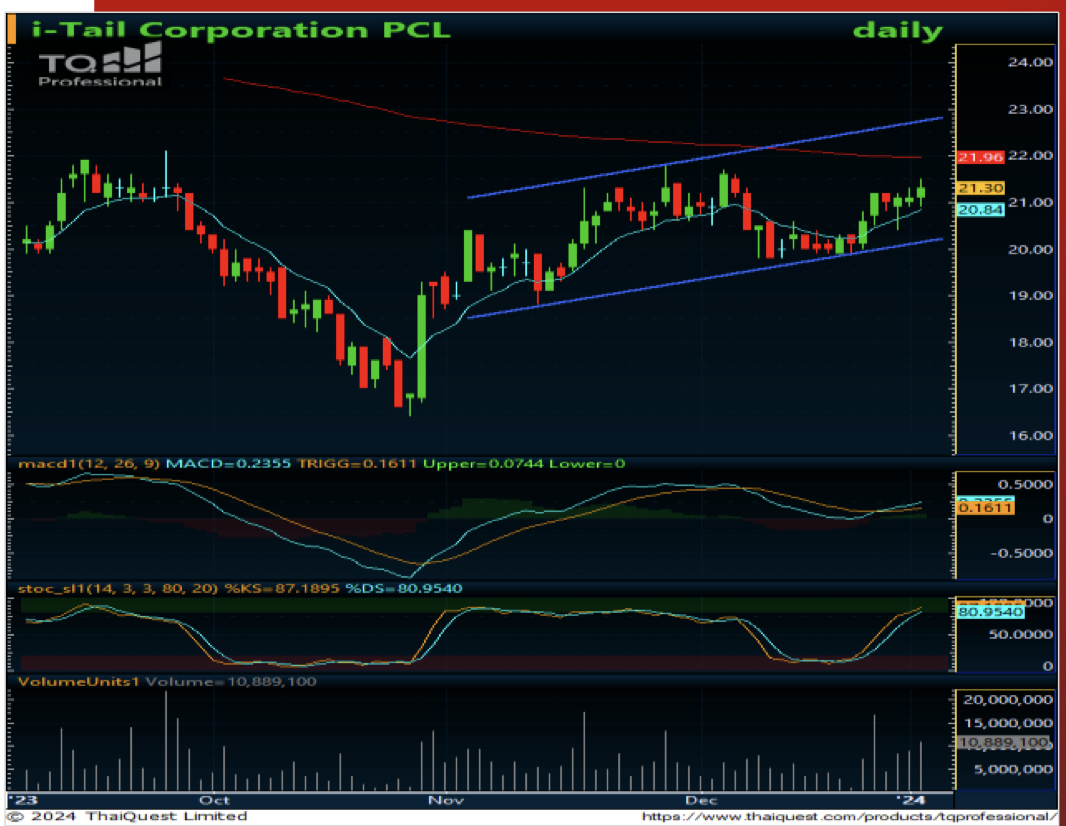Viewport: 1066px width, 826px height.
Task: Click the 'daily' timeframe label
Action: (897, 31)
